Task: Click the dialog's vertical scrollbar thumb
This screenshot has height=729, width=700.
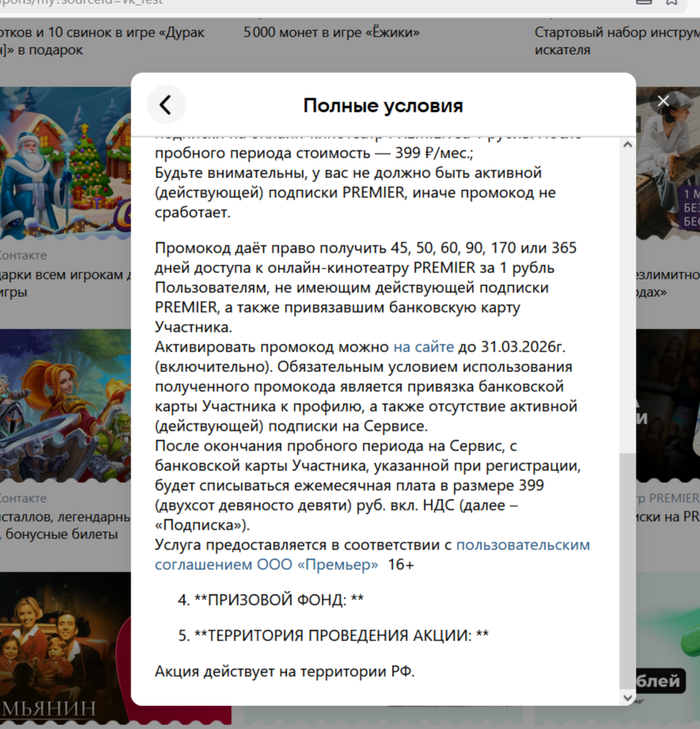Action: tap(627, 570)
